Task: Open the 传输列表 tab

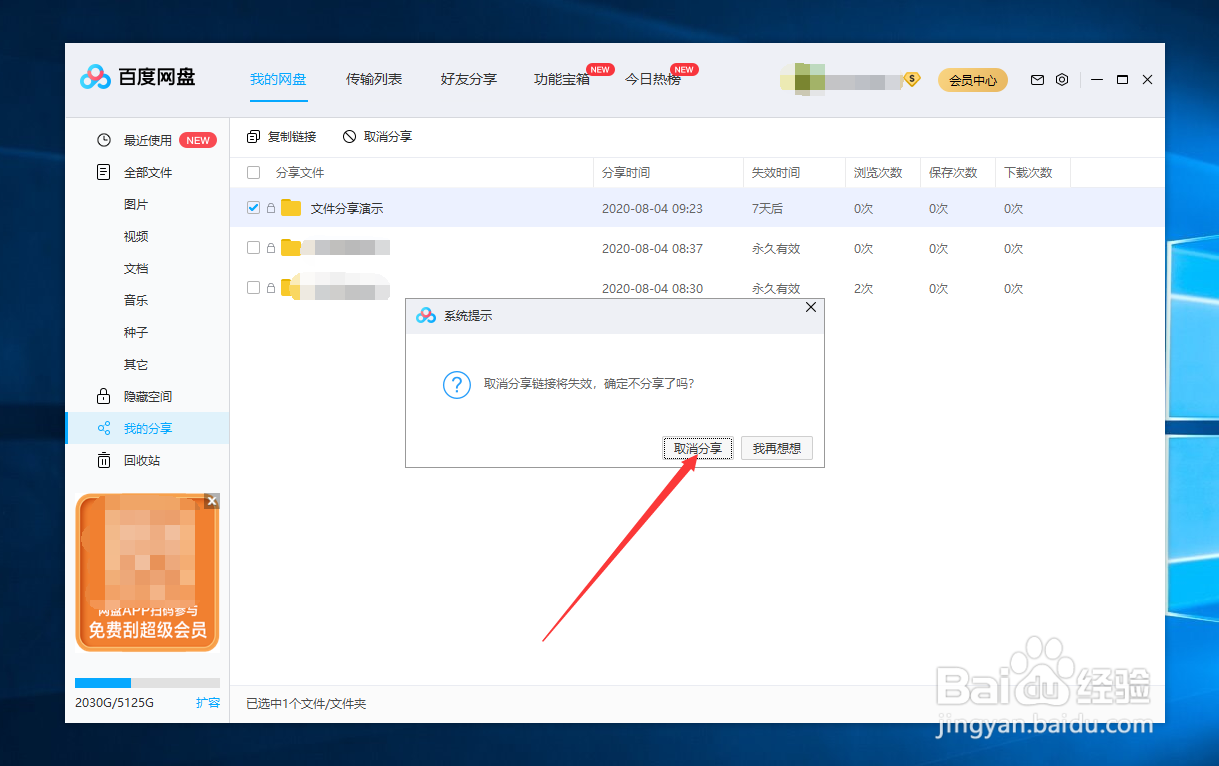Action: (x=374, y=79)
